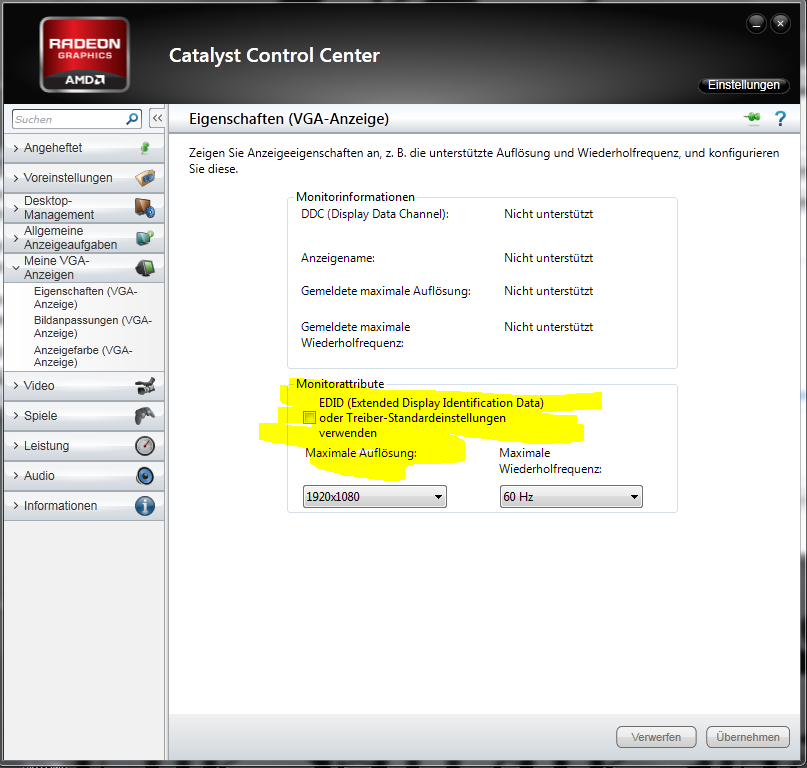Image resolution: width=807 pixels, height=768 pixels.
Task: Expand the Spiele section
Action: 83,415
